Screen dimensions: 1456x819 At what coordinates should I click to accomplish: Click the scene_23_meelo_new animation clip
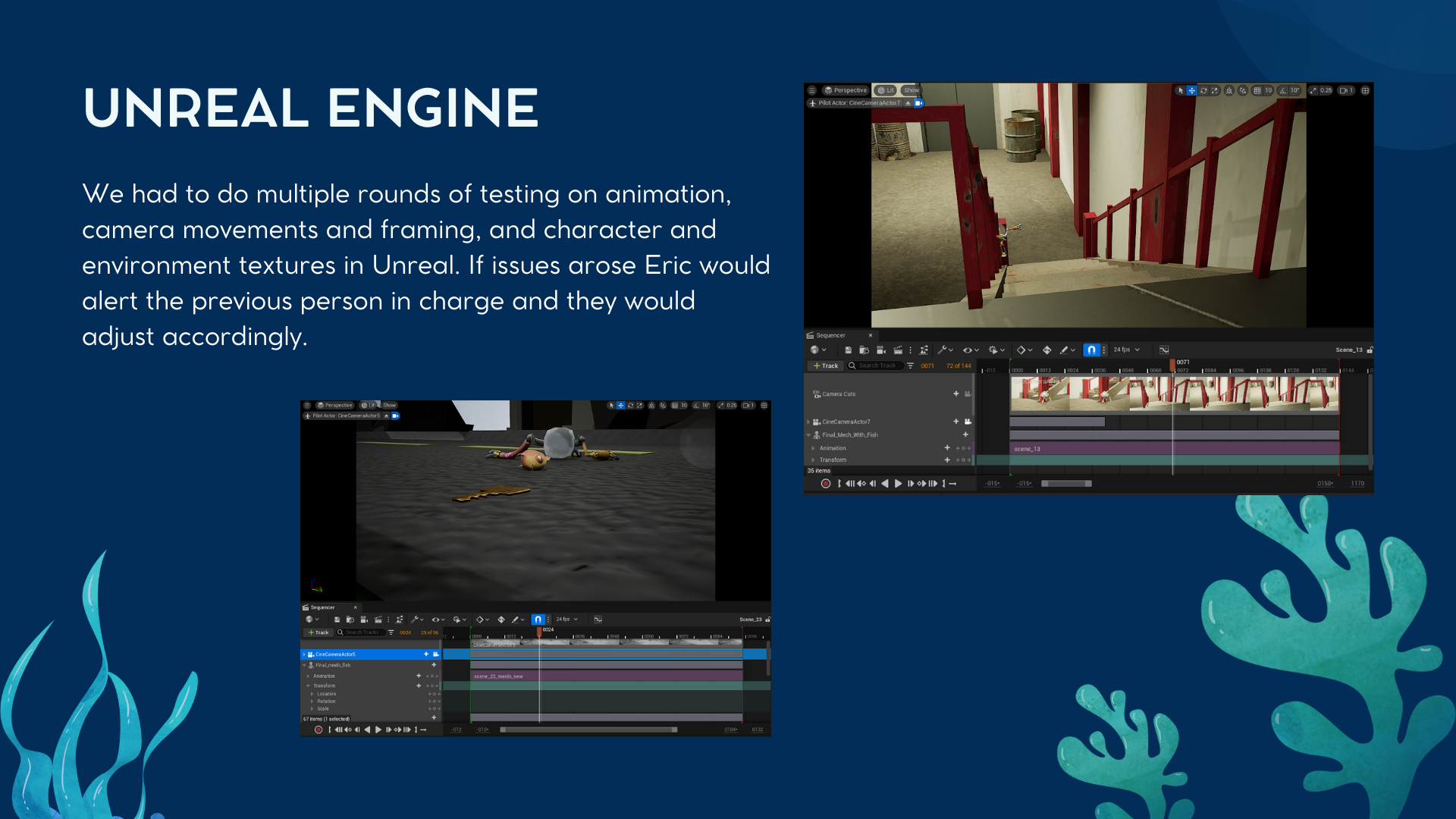pos(607,676)
